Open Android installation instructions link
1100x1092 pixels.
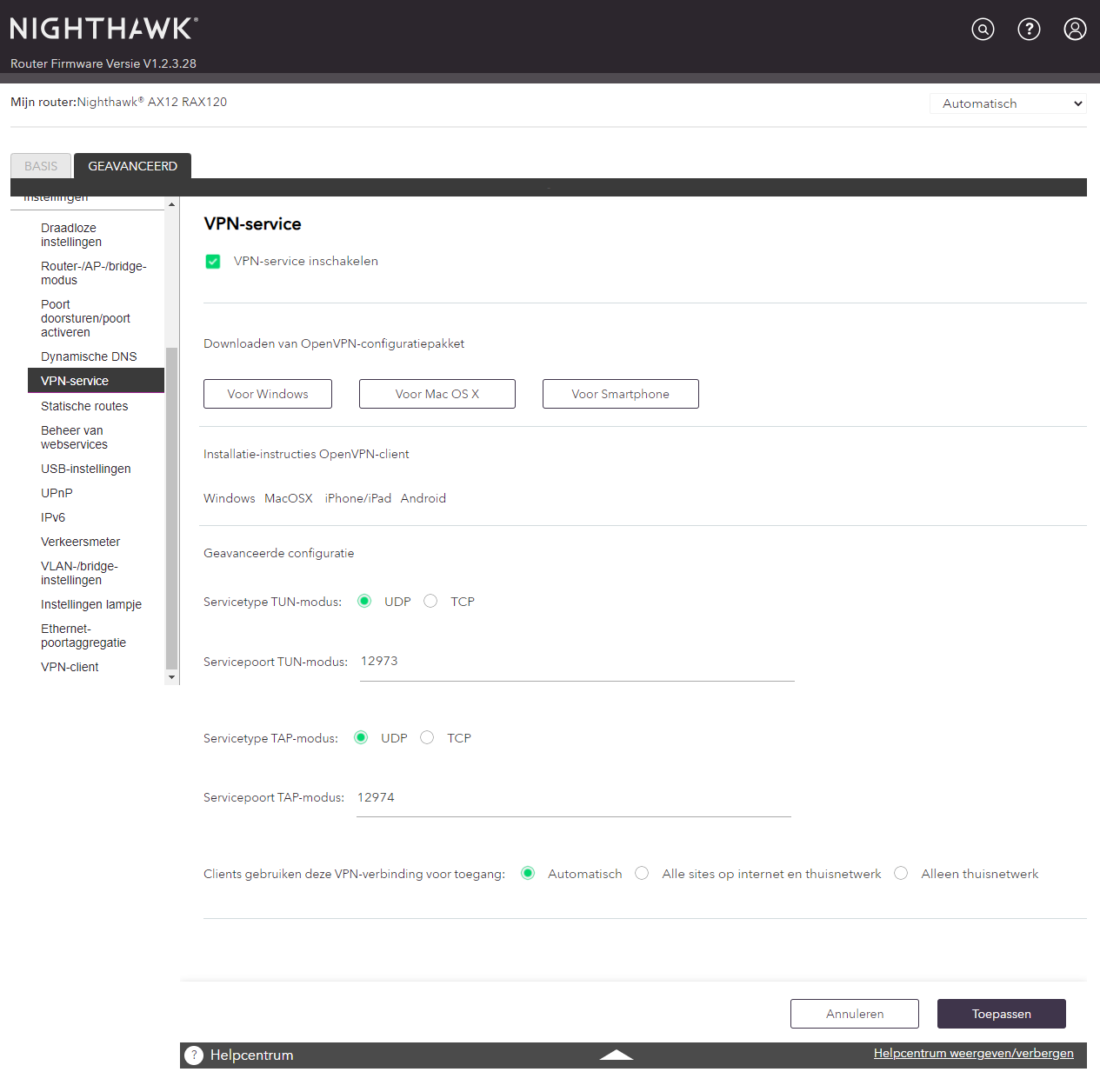(x=423, y=498)
